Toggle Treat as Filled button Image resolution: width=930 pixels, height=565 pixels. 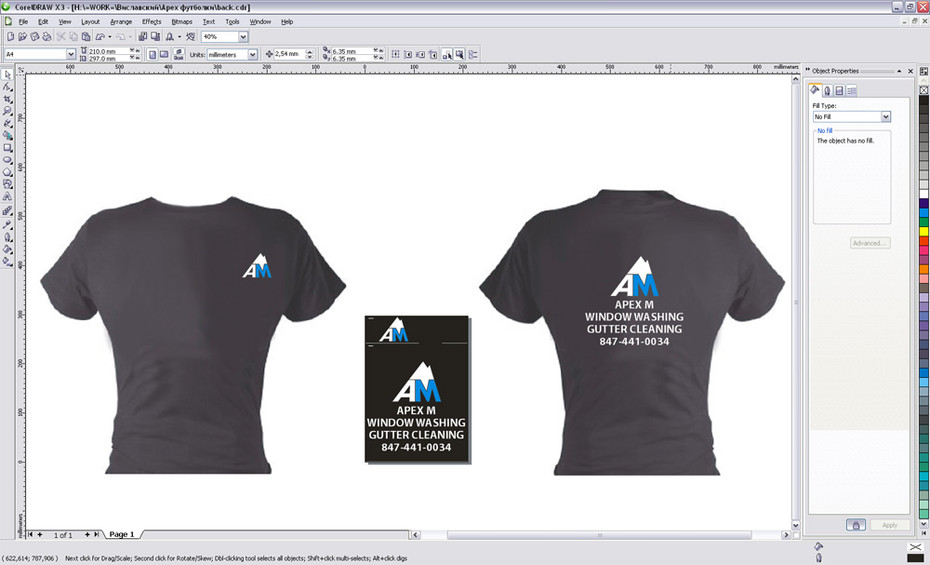[460, 55]
